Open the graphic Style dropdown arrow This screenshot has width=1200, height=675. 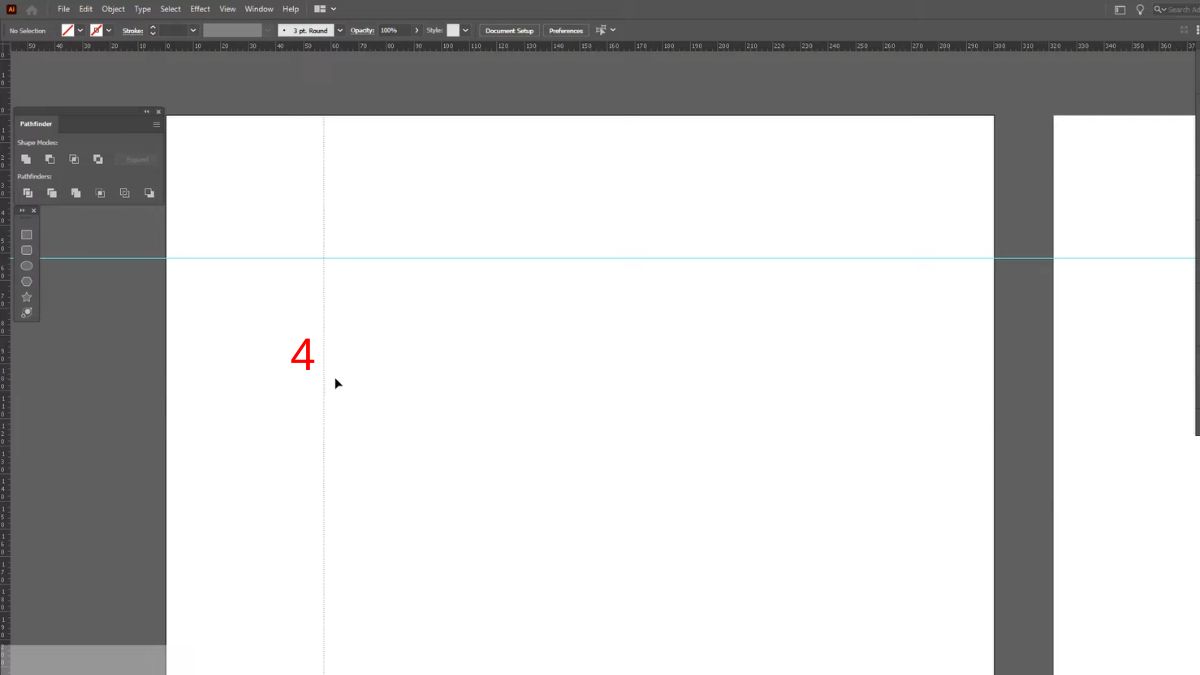pyautogui.click(x=465, y=30)
